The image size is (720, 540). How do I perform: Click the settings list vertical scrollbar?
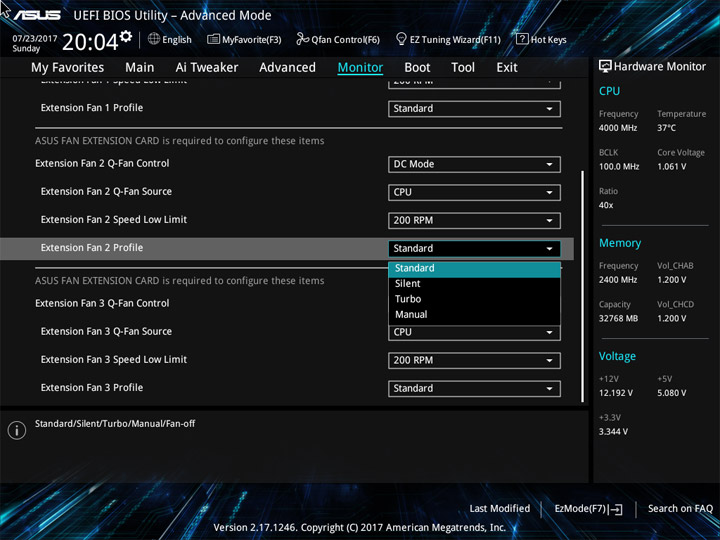tap(583, 287)
